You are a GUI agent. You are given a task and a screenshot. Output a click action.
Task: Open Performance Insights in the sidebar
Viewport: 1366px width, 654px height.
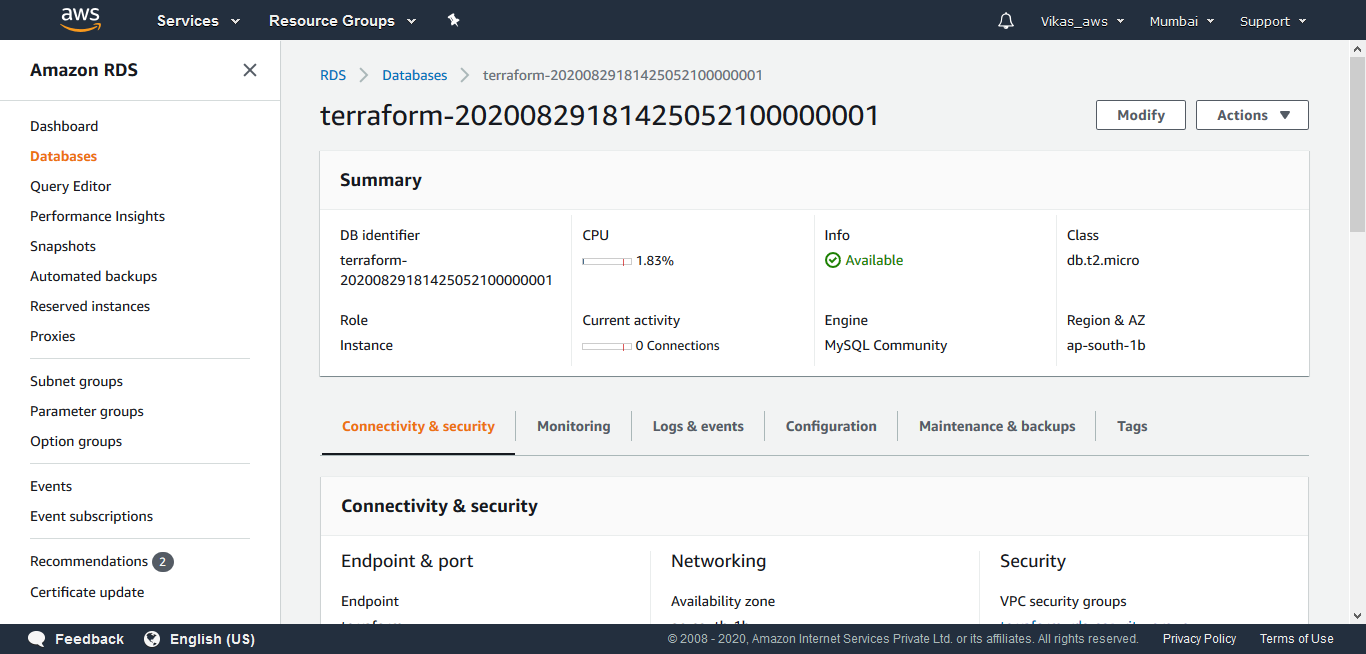click(97, 216)
